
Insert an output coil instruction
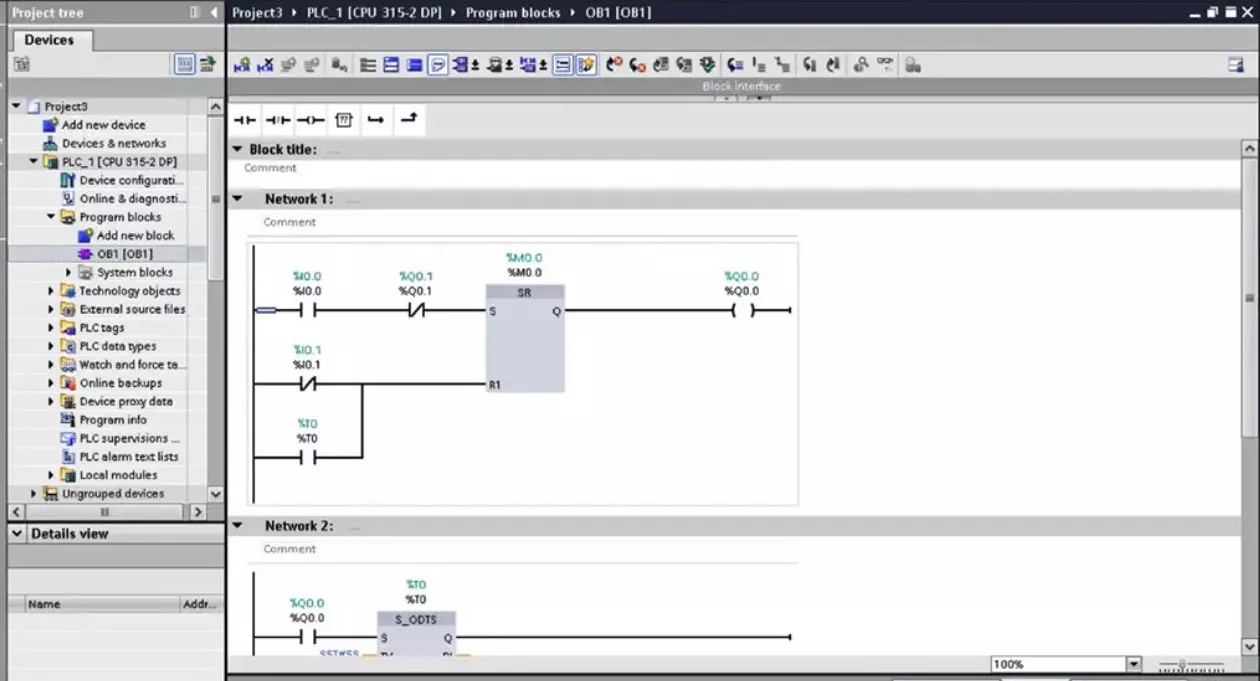click(x=311, y=120)
